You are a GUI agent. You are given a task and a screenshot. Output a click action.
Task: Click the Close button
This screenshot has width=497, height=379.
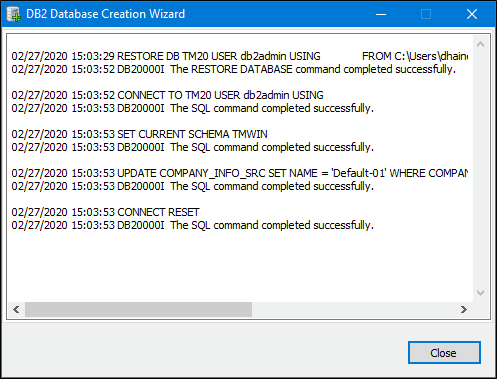(x=444, y=353)
